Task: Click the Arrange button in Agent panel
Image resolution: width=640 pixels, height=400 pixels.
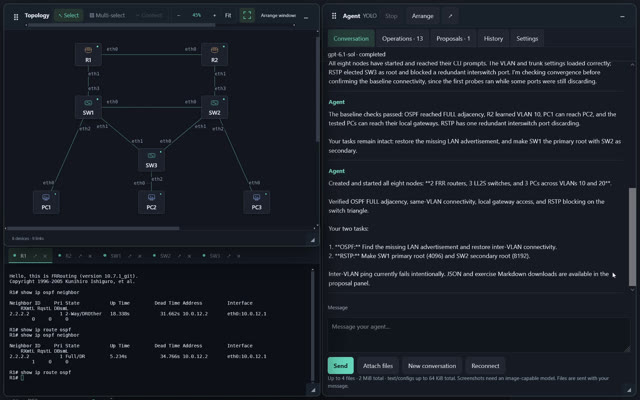Action: pyautogui.click(x=422, y=16)
